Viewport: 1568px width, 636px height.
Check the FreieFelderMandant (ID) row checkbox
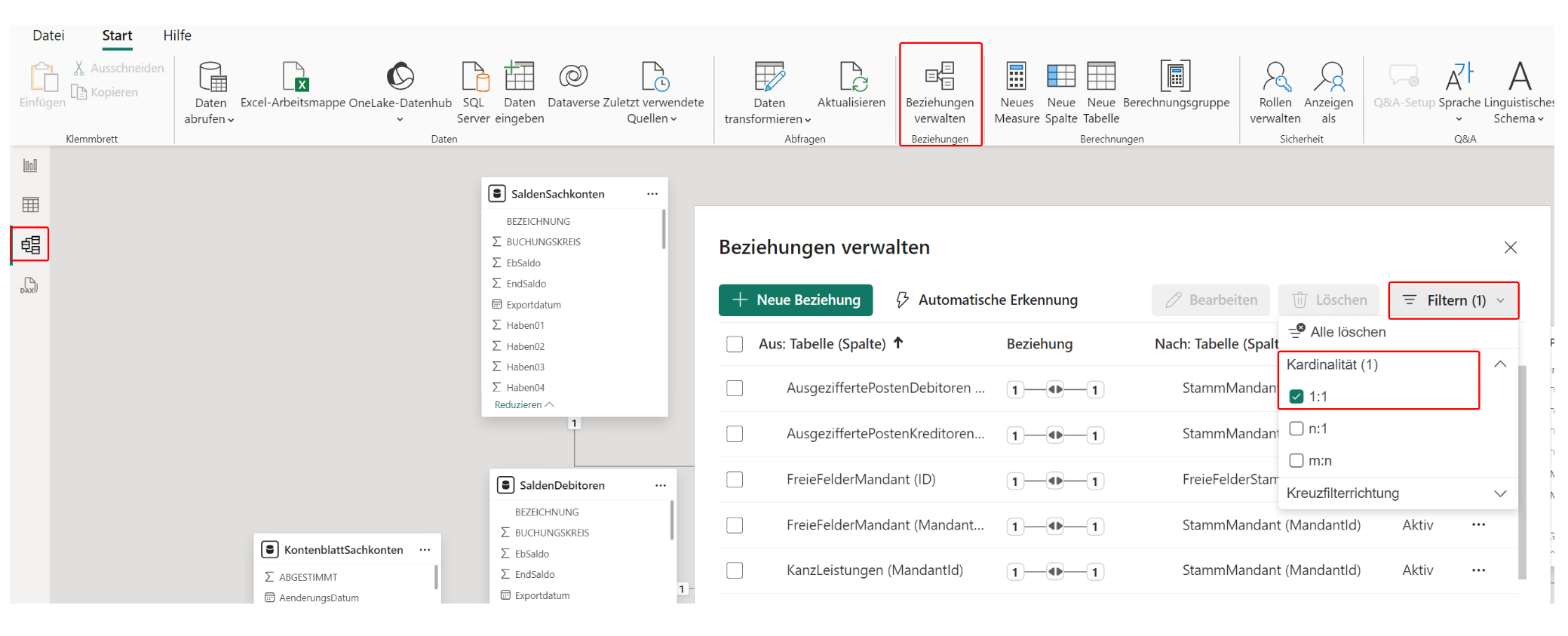point(735,479)
